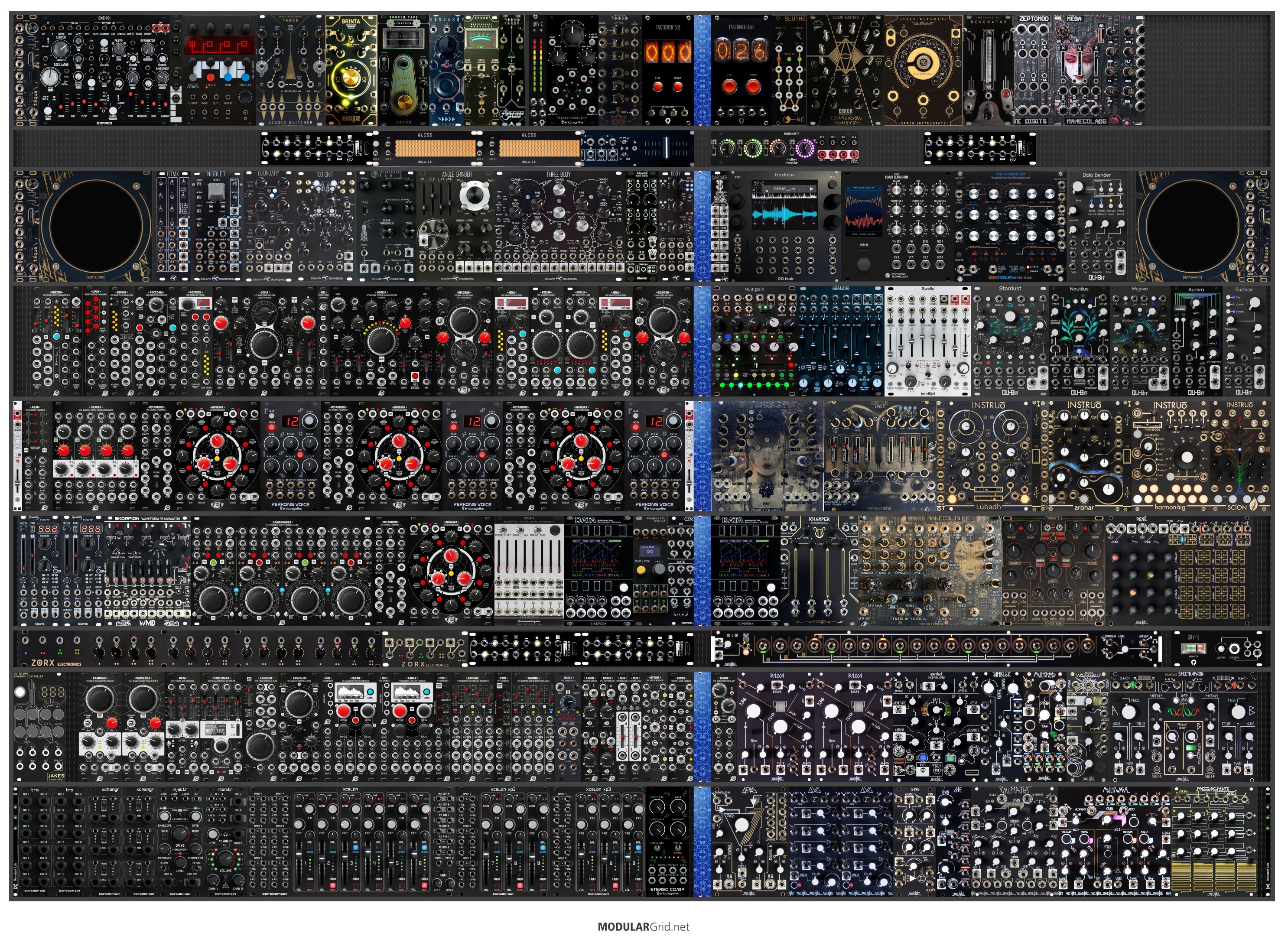
Task: Select the injectr module
Action: coord(180,842)
